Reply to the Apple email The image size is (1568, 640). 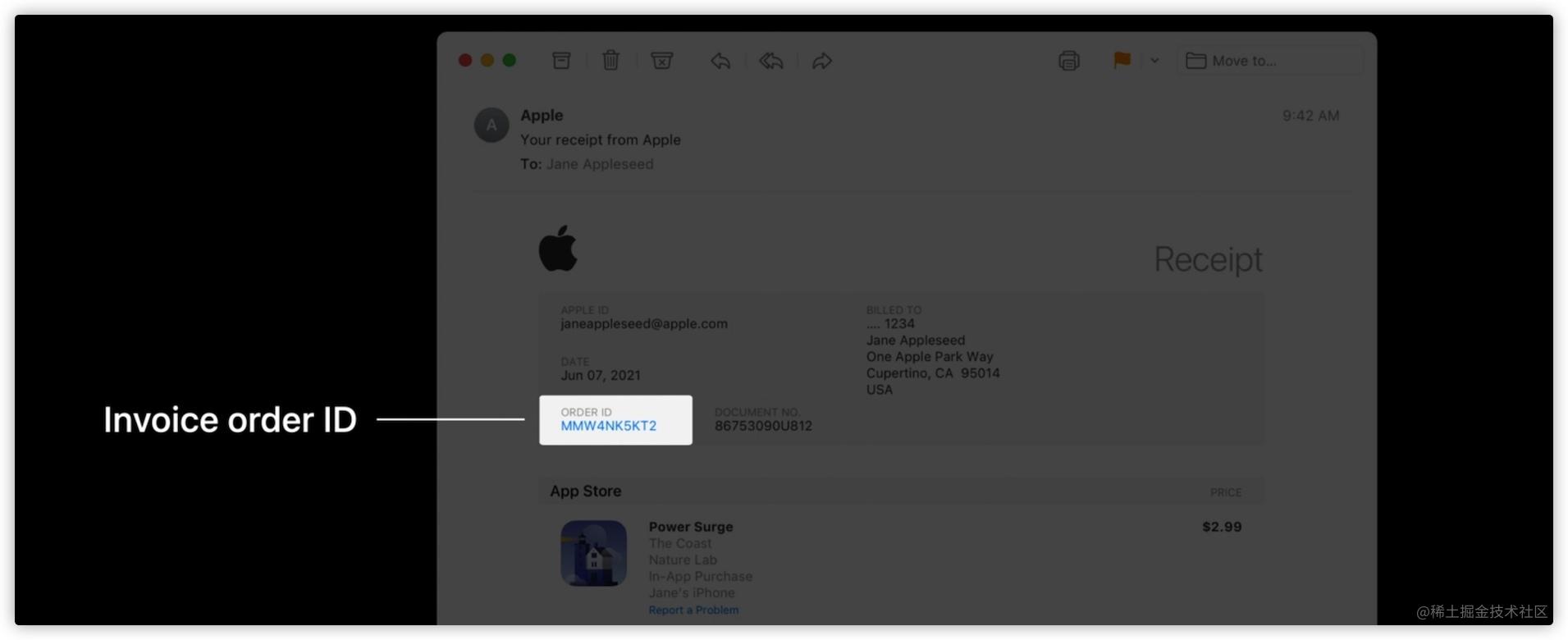720,61
